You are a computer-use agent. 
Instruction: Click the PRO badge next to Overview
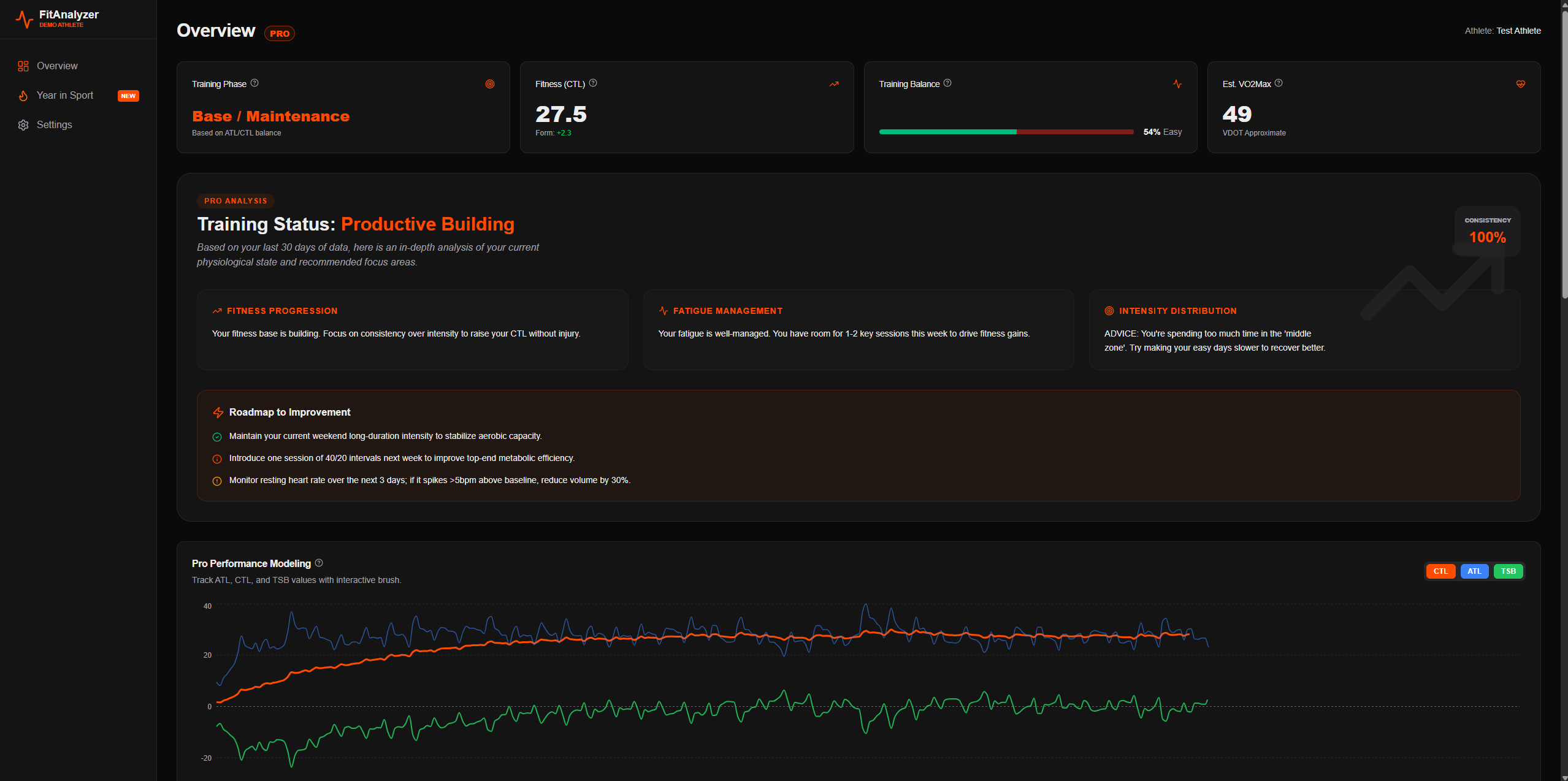(x=280, y=34)
